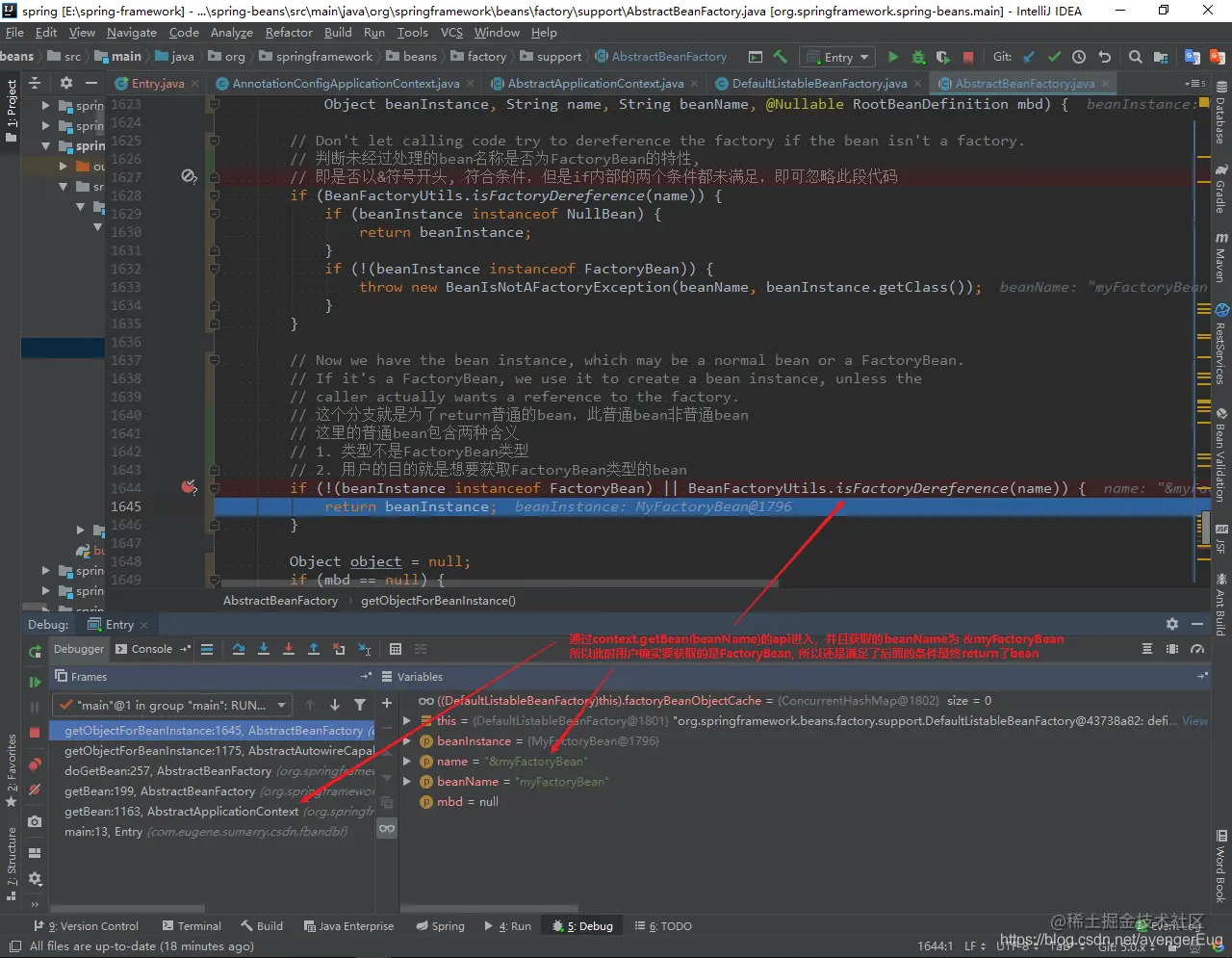Expand the 'this' variable node

click(407, 720)
